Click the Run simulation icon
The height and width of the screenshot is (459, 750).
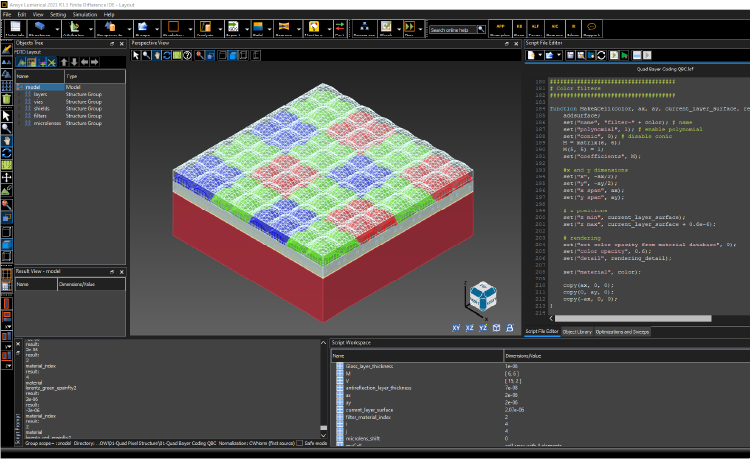coord(409,28)
